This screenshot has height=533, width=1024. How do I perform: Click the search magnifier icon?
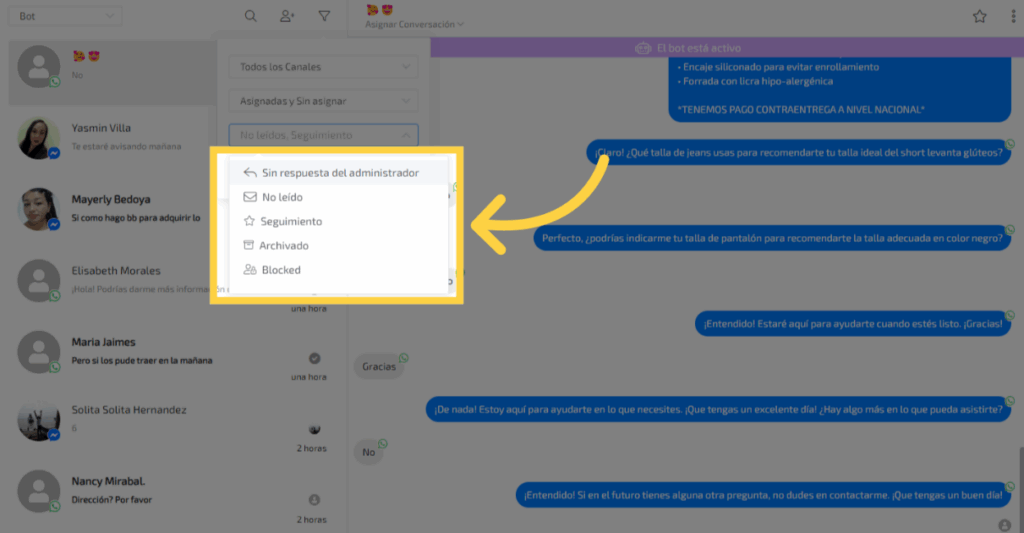pyautogui.click(x=251, y=16)
